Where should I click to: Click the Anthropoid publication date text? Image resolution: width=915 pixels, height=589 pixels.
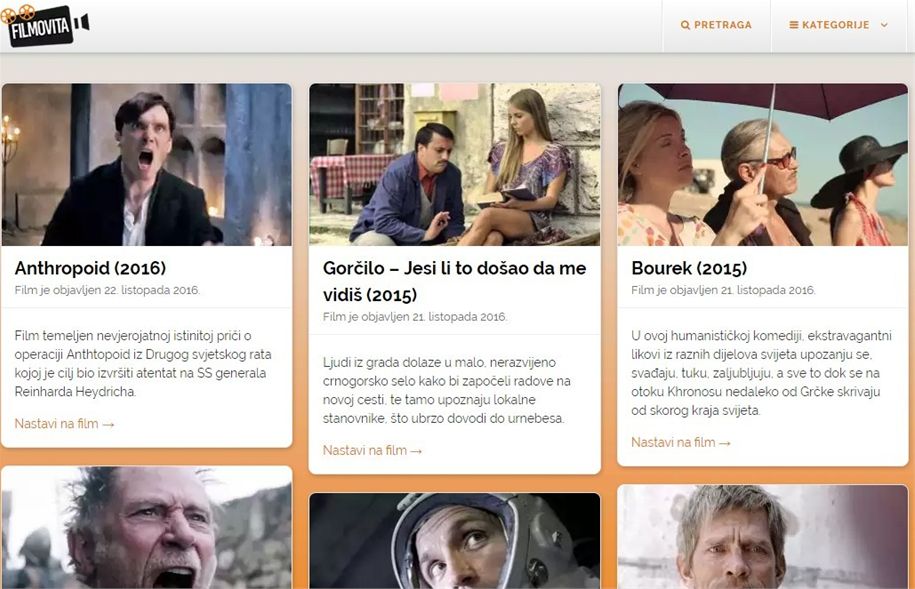tap(107, 290)
